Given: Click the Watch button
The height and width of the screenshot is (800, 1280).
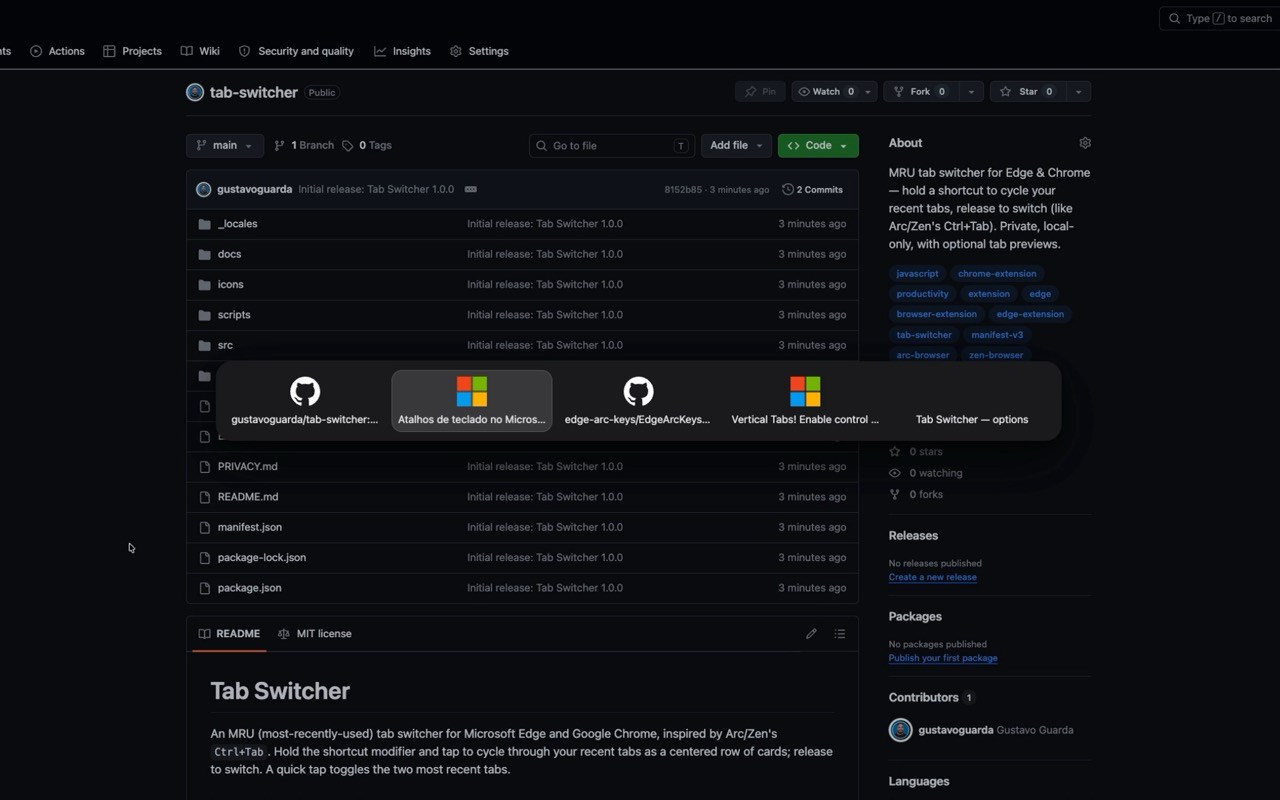Looking at the screenshot, I should point(826,92).
